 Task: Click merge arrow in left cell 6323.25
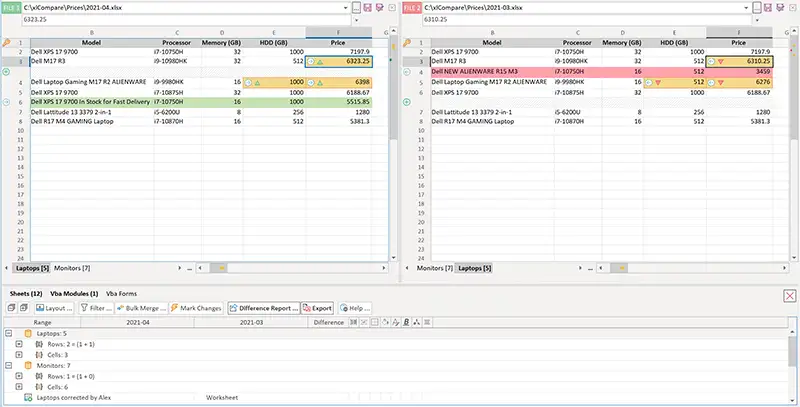311,62
